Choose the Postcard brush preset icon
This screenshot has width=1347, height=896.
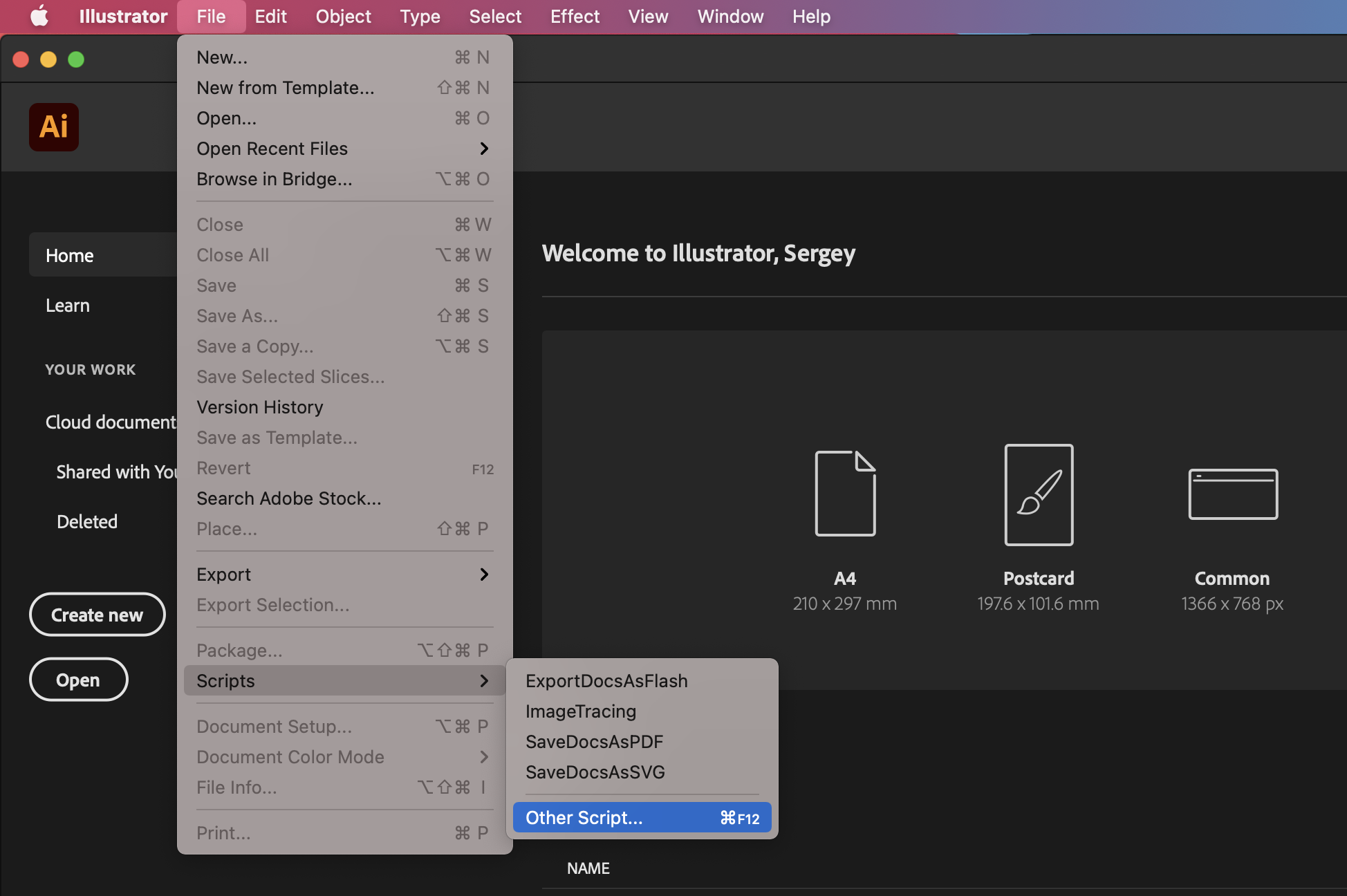(1039, 494)
